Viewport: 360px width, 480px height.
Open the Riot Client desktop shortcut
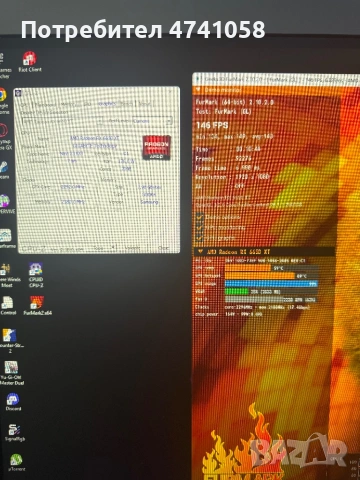(x=30, y=62)
